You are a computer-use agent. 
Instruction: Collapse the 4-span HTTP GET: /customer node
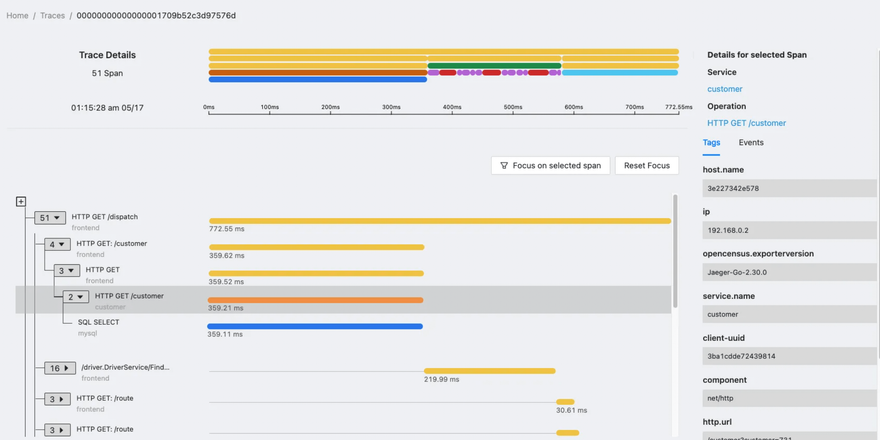pyautogui.click(x=56, y=244)
